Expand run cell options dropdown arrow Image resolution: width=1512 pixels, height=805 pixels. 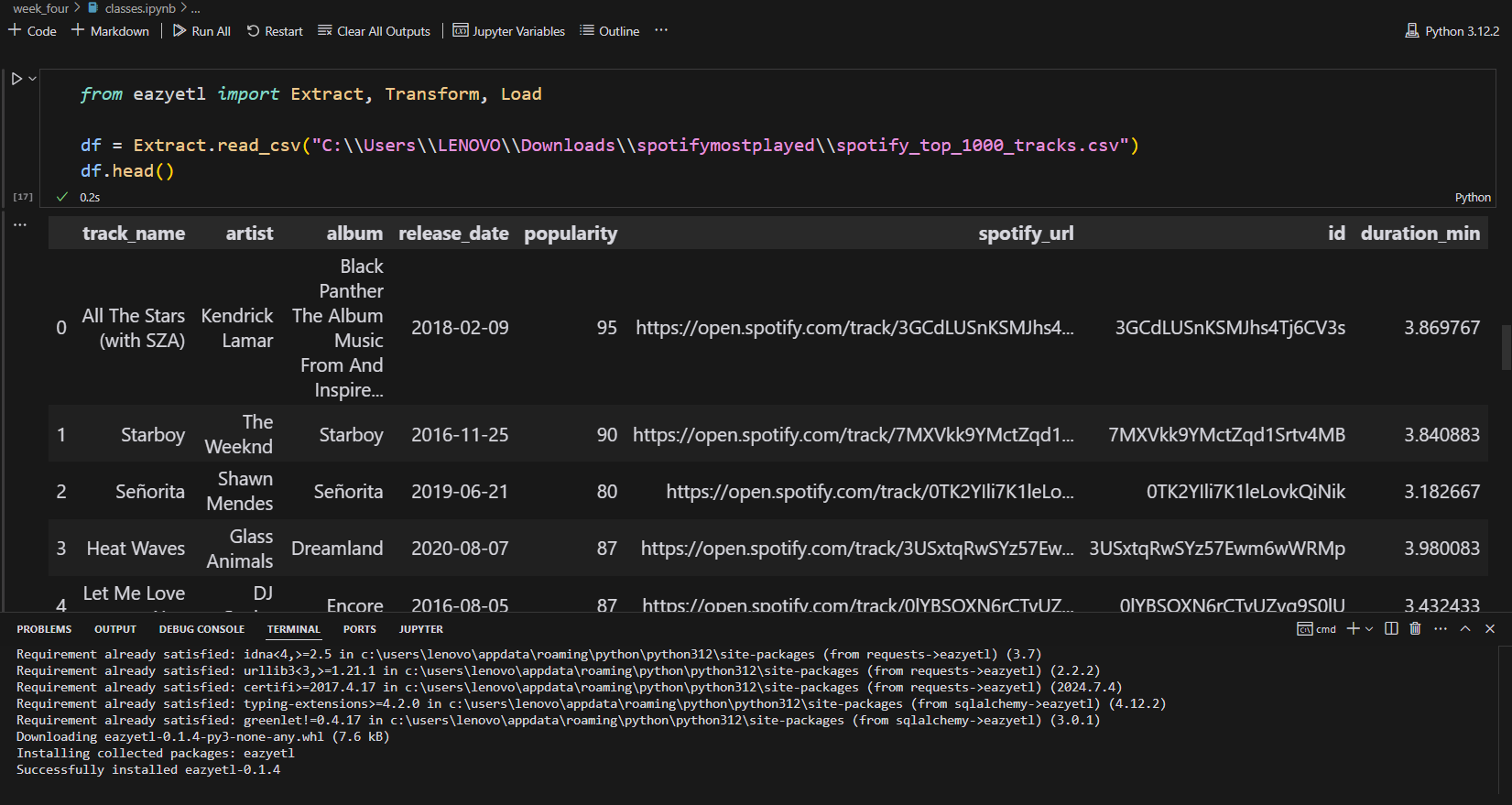[32, 79]
